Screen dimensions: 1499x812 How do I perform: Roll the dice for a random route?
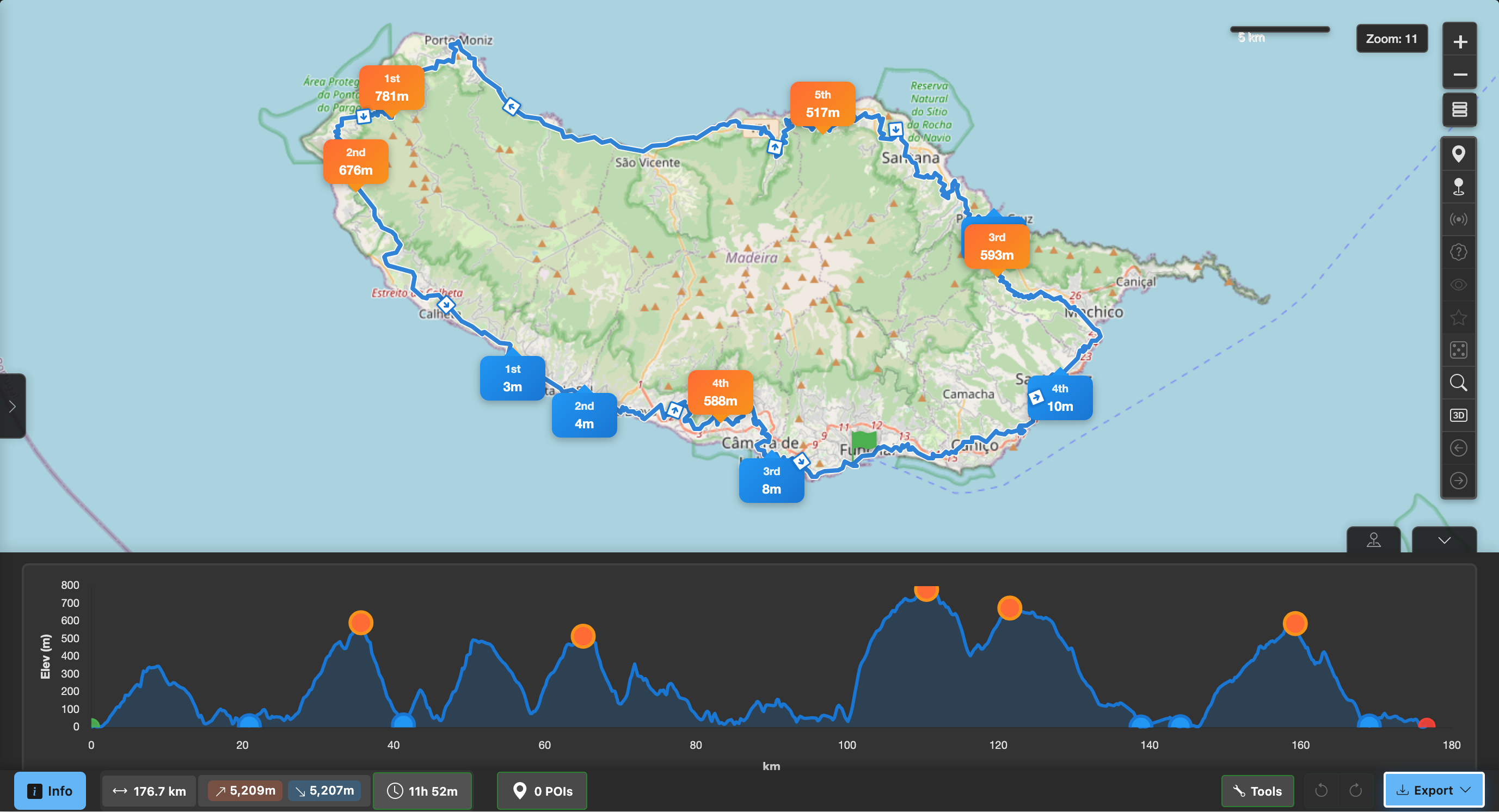pos(1459,349)
